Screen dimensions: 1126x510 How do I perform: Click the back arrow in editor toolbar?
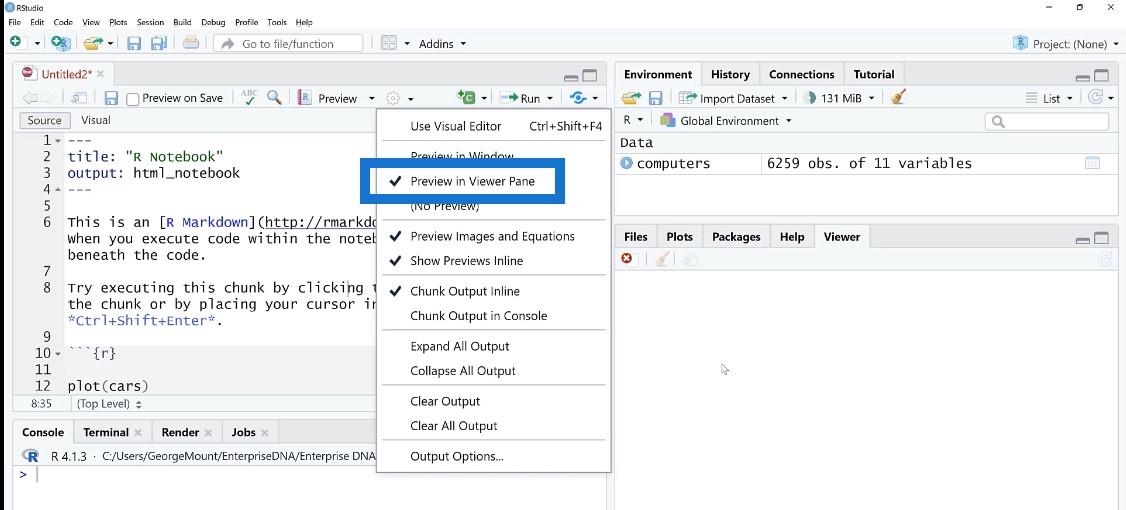point(29,98)
